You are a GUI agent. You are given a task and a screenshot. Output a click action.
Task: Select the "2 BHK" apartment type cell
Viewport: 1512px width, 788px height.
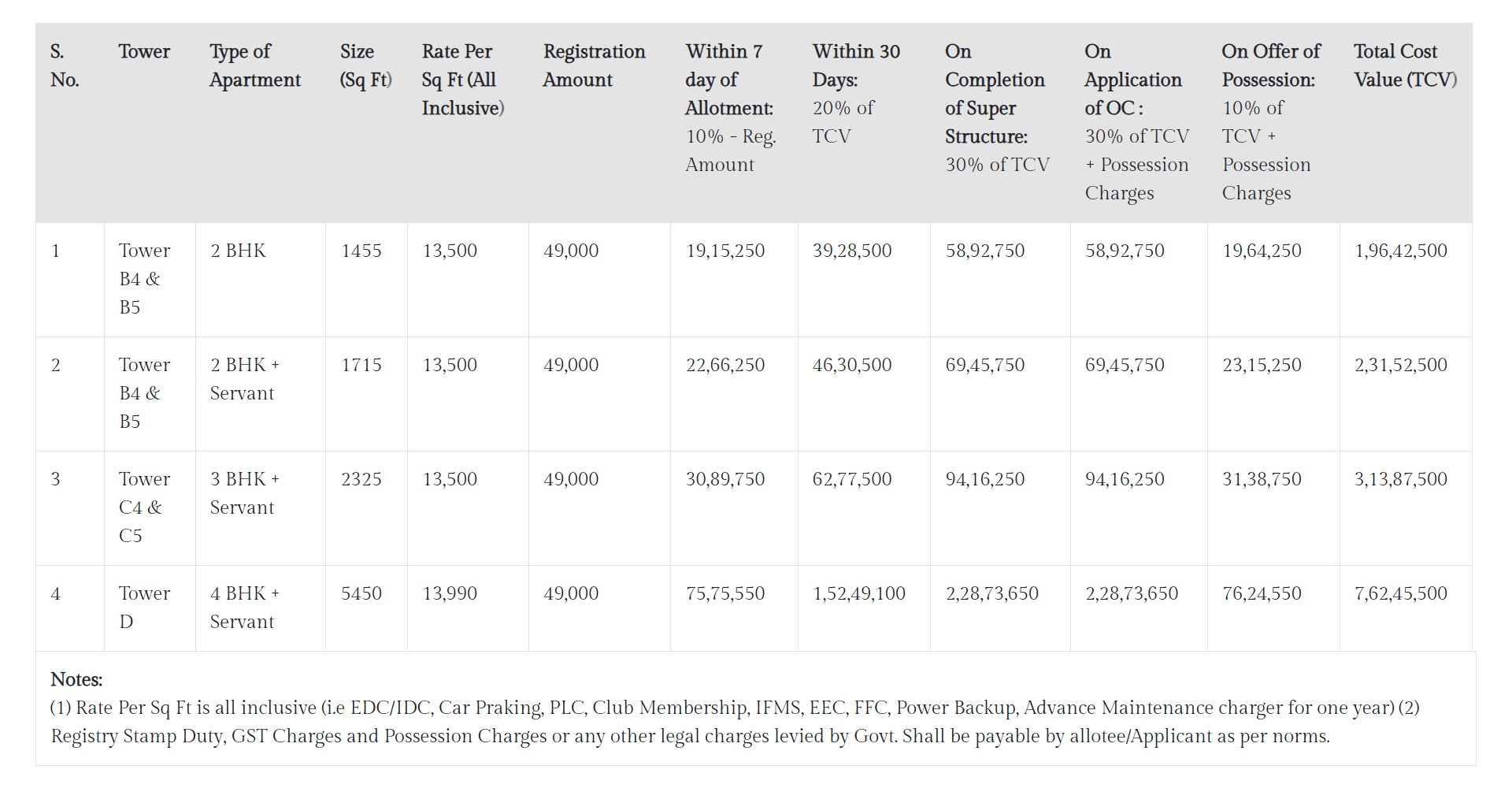click(x=238, y=251)
